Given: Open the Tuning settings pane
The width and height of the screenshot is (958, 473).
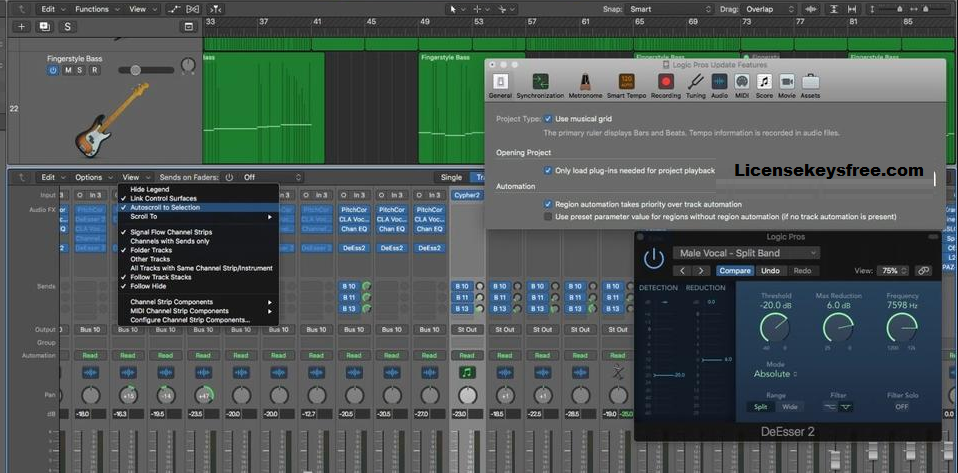Looking at the screenshot, I should [x=695, y=86].
